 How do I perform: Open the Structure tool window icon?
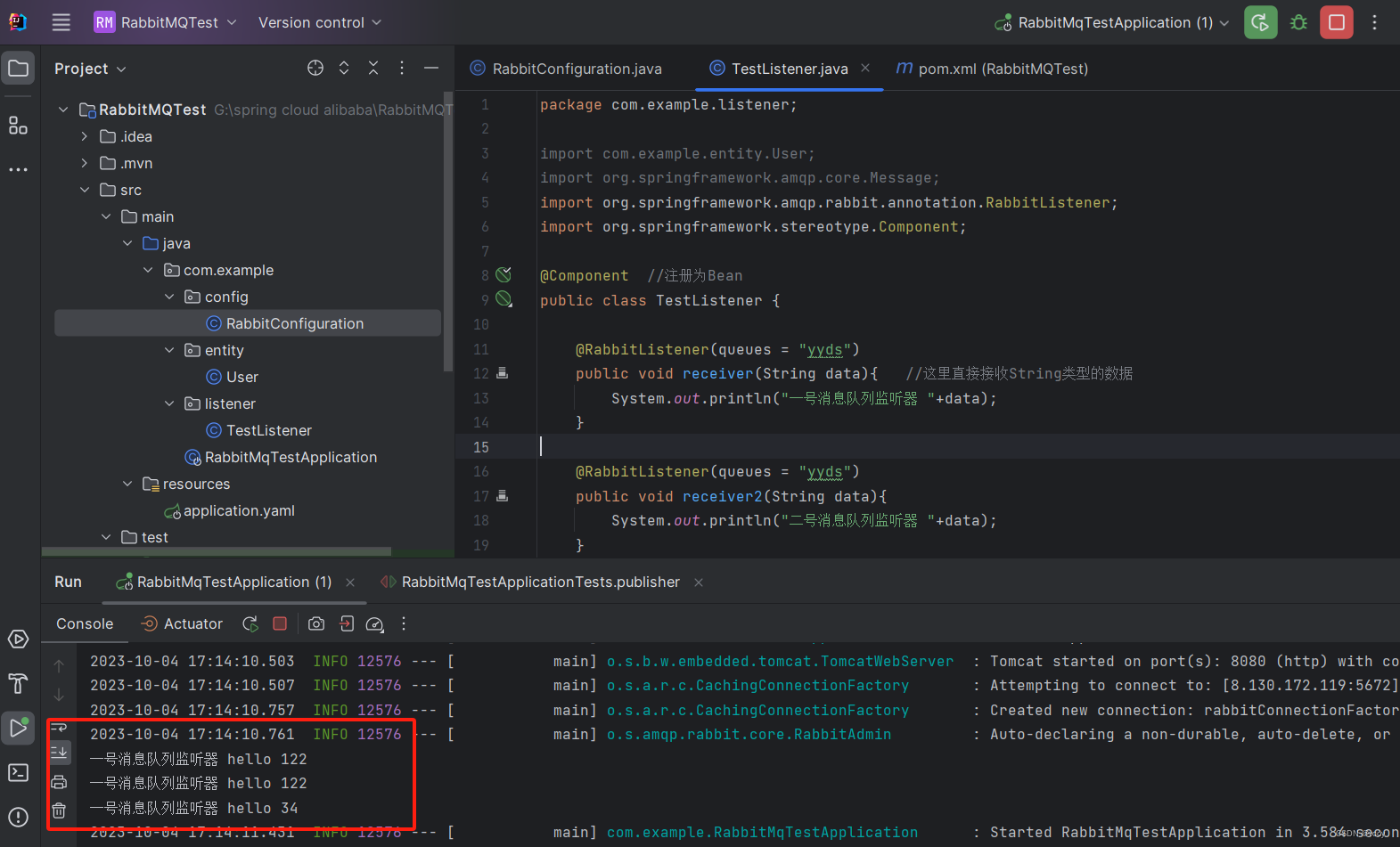pos(18,126)
